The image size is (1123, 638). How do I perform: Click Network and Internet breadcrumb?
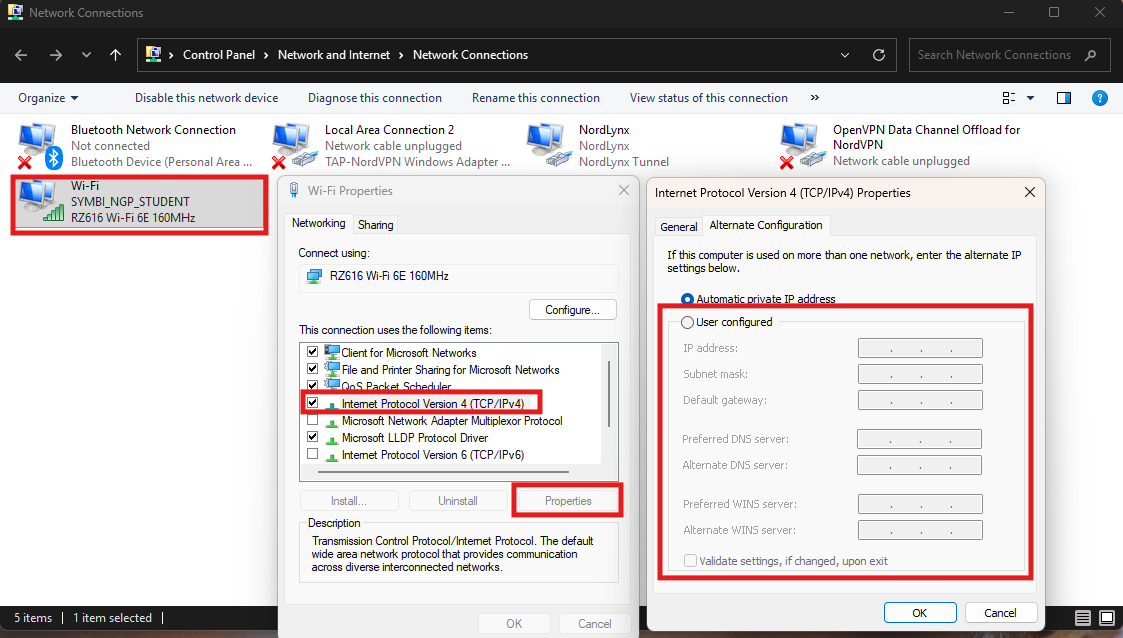coord(334,55)
